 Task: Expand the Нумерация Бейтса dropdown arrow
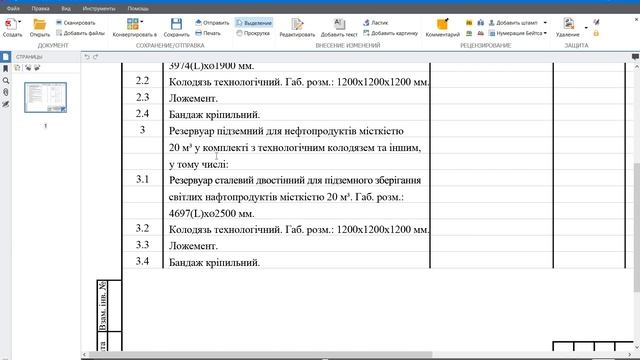click(x=545, y=33)
